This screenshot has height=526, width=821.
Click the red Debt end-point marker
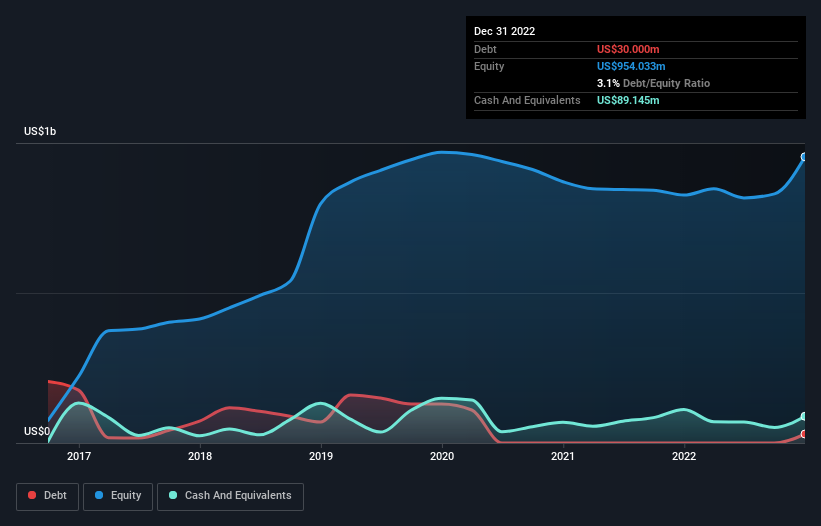click(804, 434)
